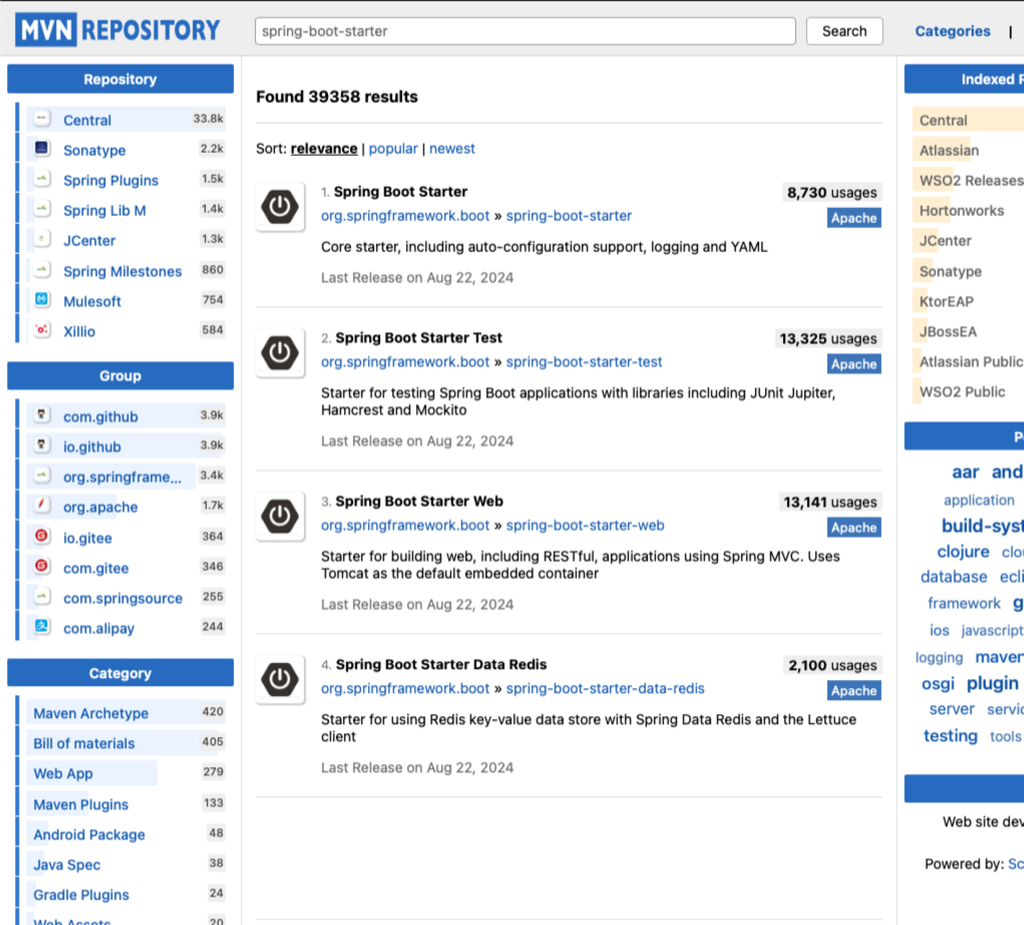
Task: Click the Spring Boot Starter power logo
Action: tap(280, 207)
